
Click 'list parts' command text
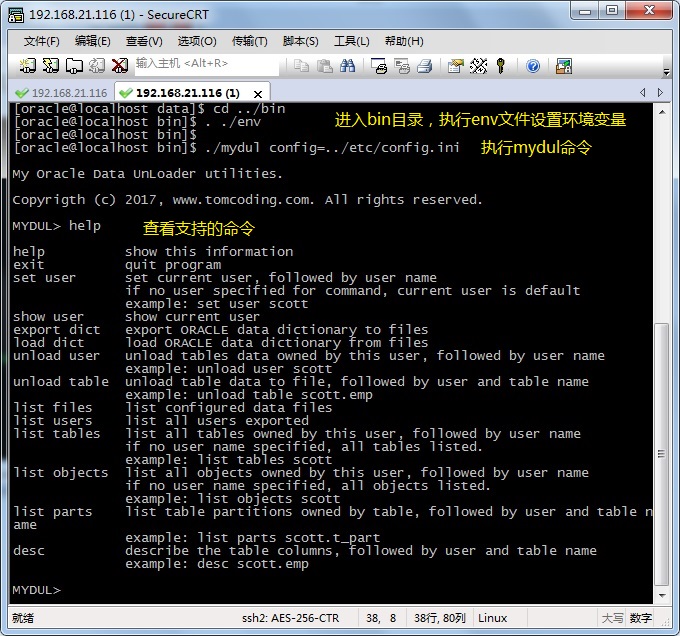click(52, 512)
